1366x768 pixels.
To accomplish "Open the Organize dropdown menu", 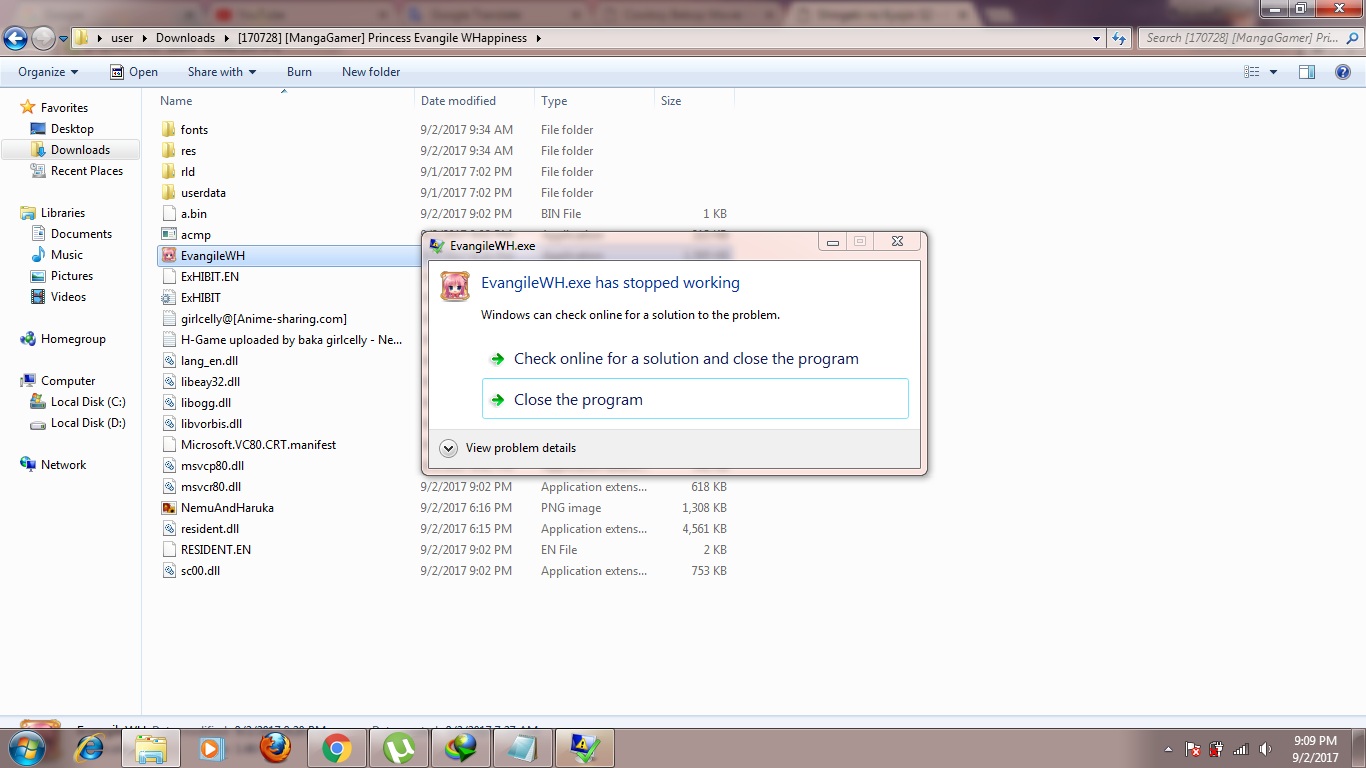I will pyautogui.click(x=48, y=72).
